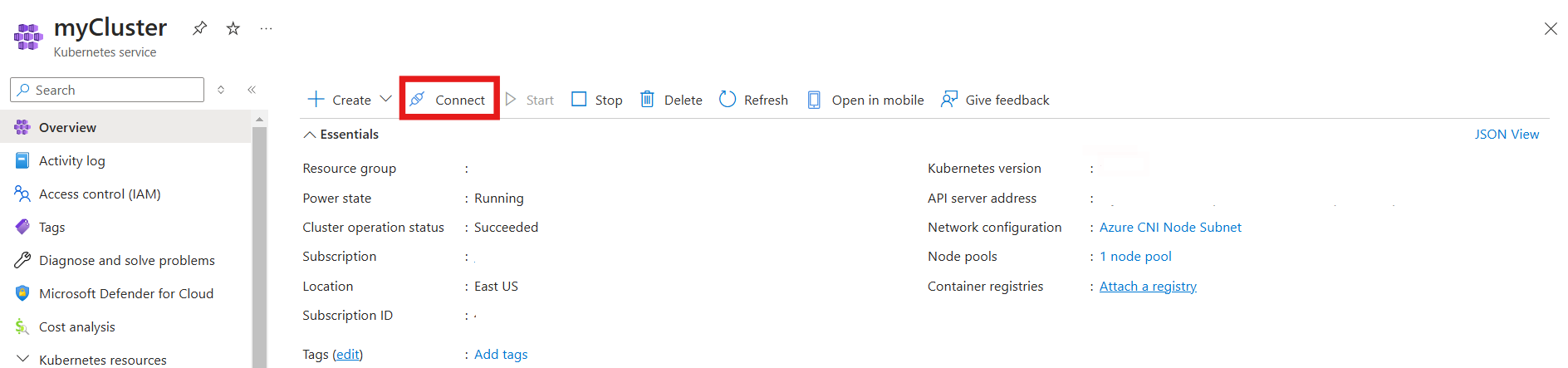Image resolution: width=1568 pixels, height=368 pixels.
Task: Click the sidebar vertical scrollbar
Action: point(260,241)
